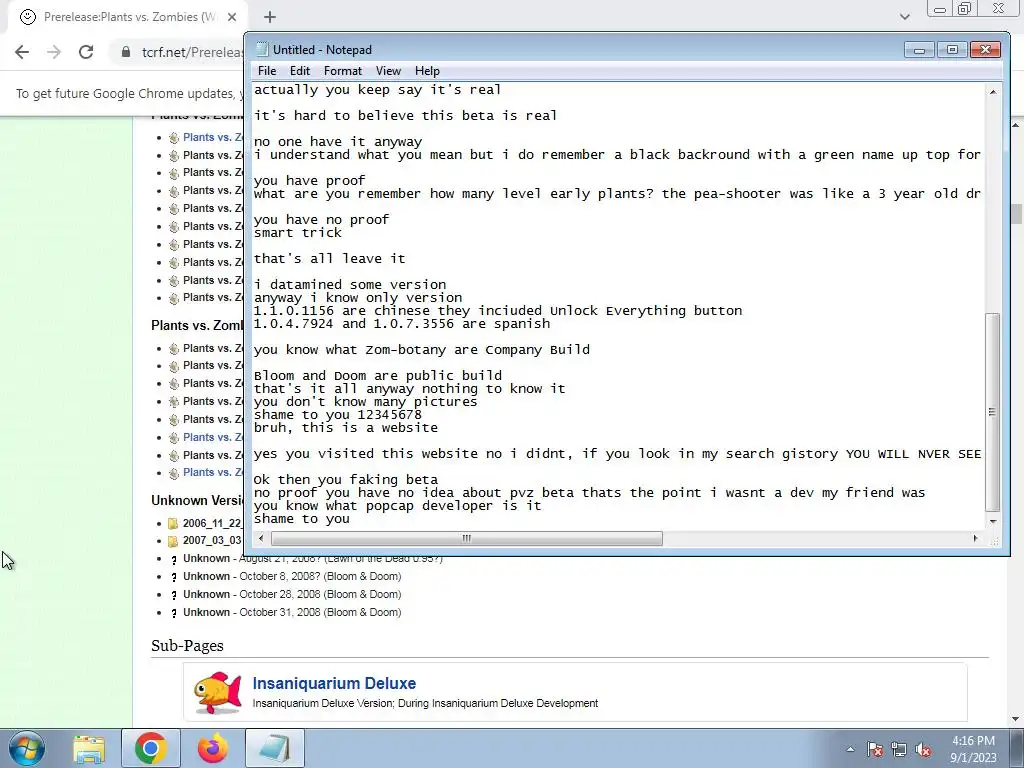The width and height of the screenshot is (1024, 768).
Task: Click the Notepad vertical scrollbar thumb
Action: pos(993,412)
